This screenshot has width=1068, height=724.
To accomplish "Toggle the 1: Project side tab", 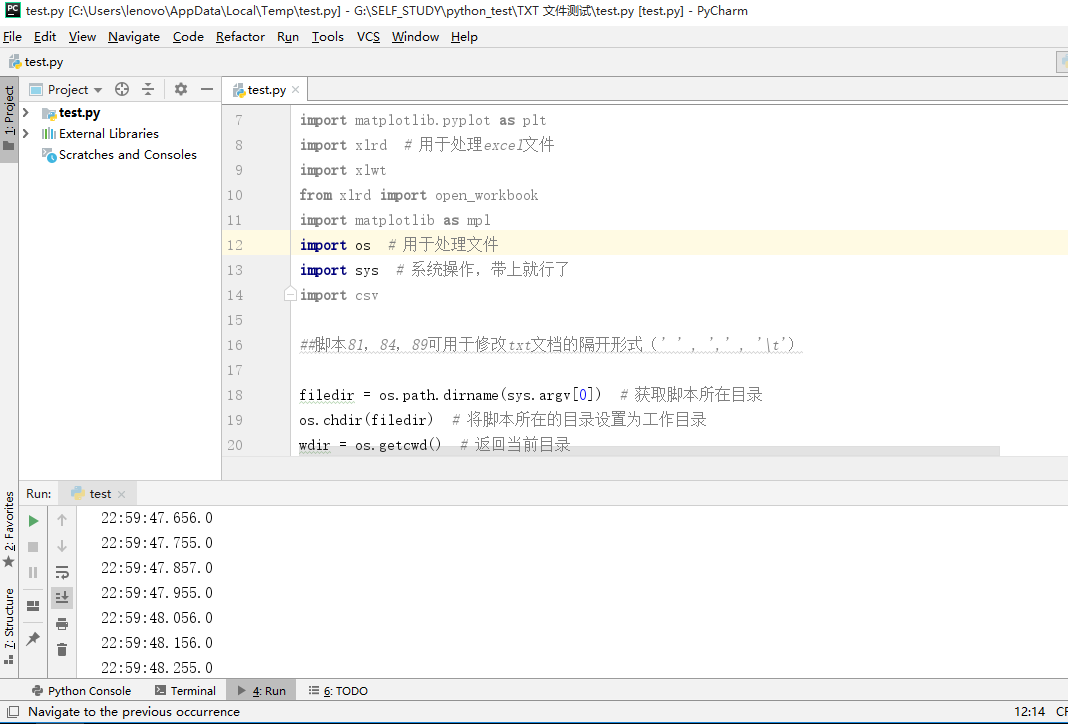I will click(x=9, y=119).
